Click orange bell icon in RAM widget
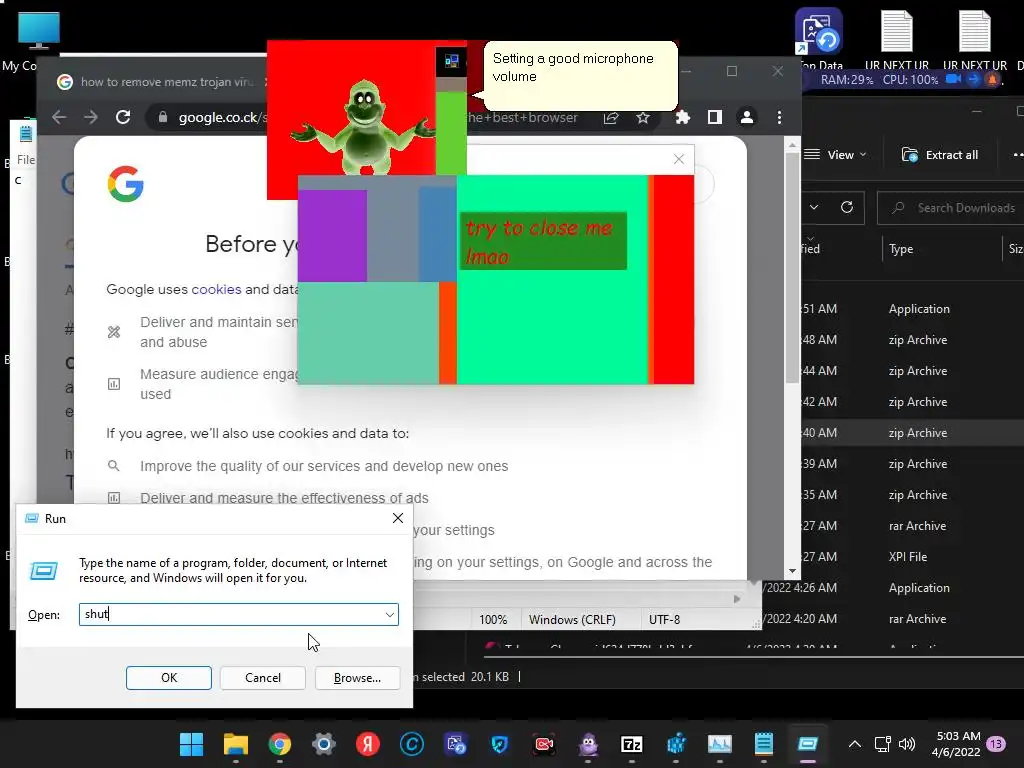This screenshot has width=1024, height=768. (993, 79)
